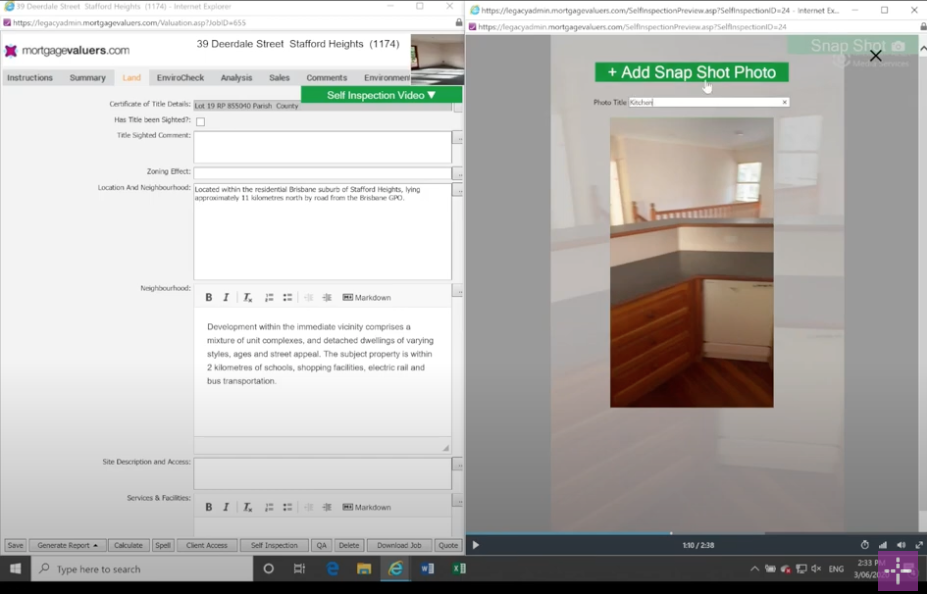Click the Title Sighted Comment box
This screenshot has width=927, height=594.
point(322,147)
